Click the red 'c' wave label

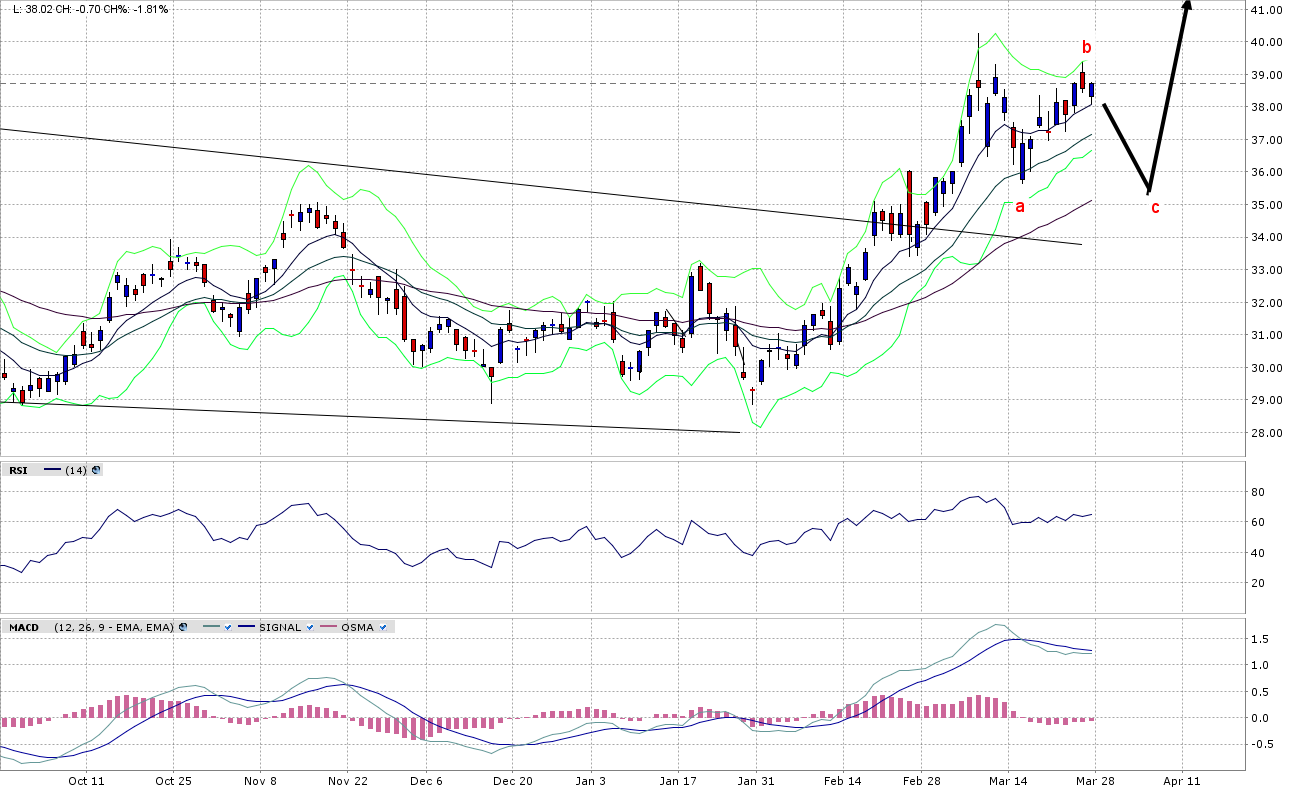pyautogui.click(x=1155, y=208)
